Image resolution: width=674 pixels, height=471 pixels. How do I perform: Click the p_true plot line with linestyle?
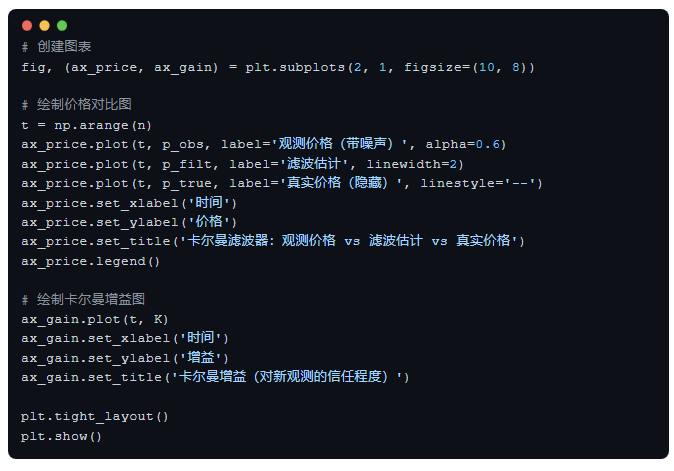(x=282, y=183)
